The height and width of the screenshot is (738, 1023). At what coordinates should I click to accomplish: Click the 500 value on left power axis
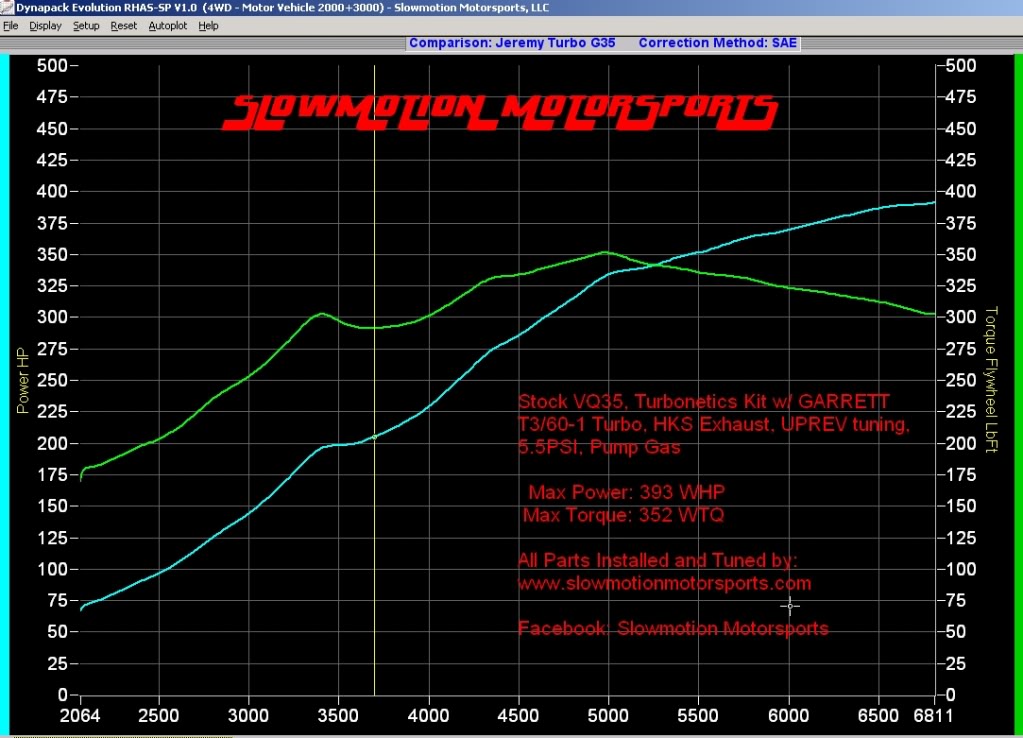click(52, 65)
